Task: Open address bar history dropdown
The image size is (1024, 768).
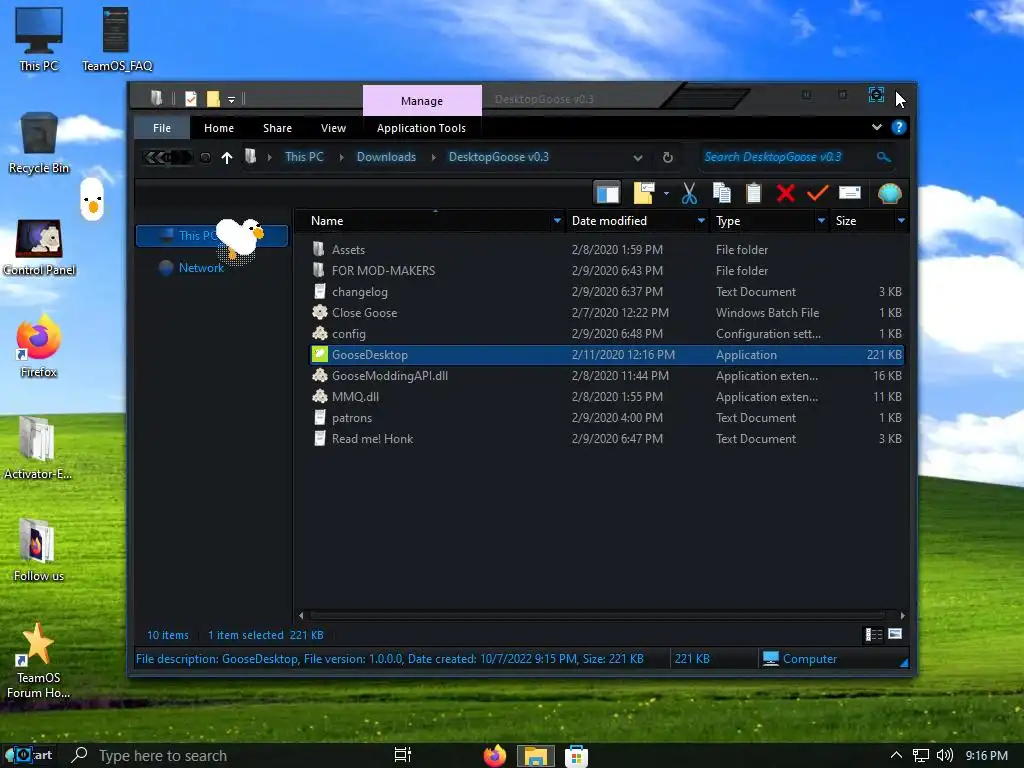Action: [x=638, y=157]
